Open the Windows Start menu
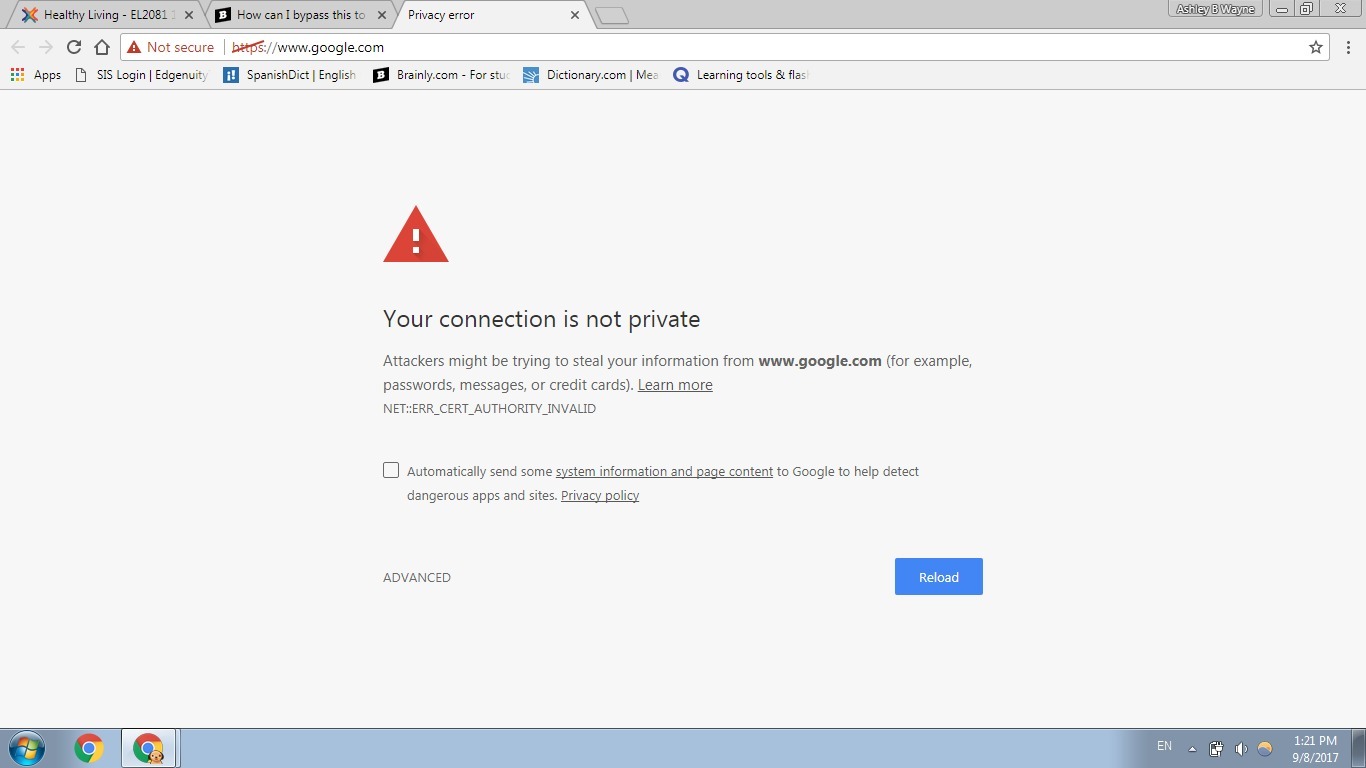This screenshot has height=768, width=1366. pos(27,748)
